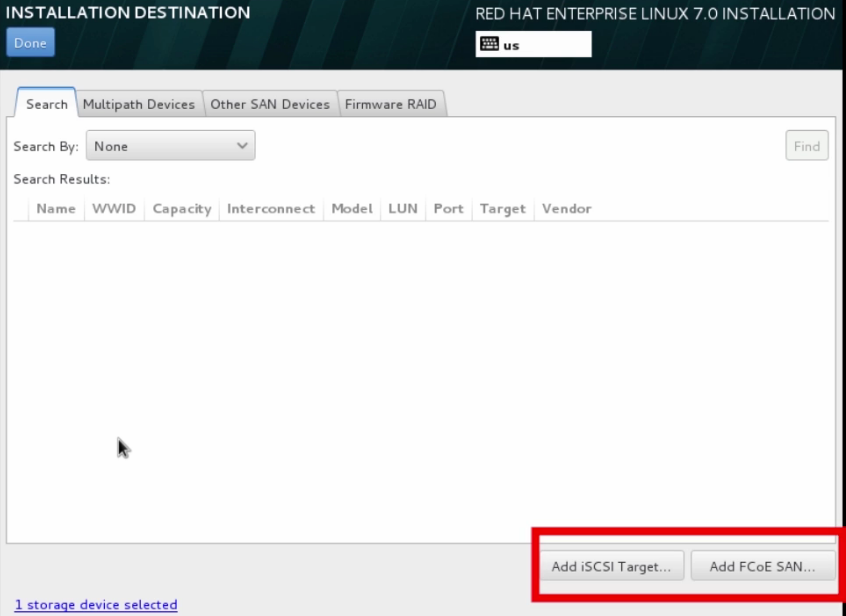846x616 pixels.
Task: Click the LUN column header
Action: (403, 209)
